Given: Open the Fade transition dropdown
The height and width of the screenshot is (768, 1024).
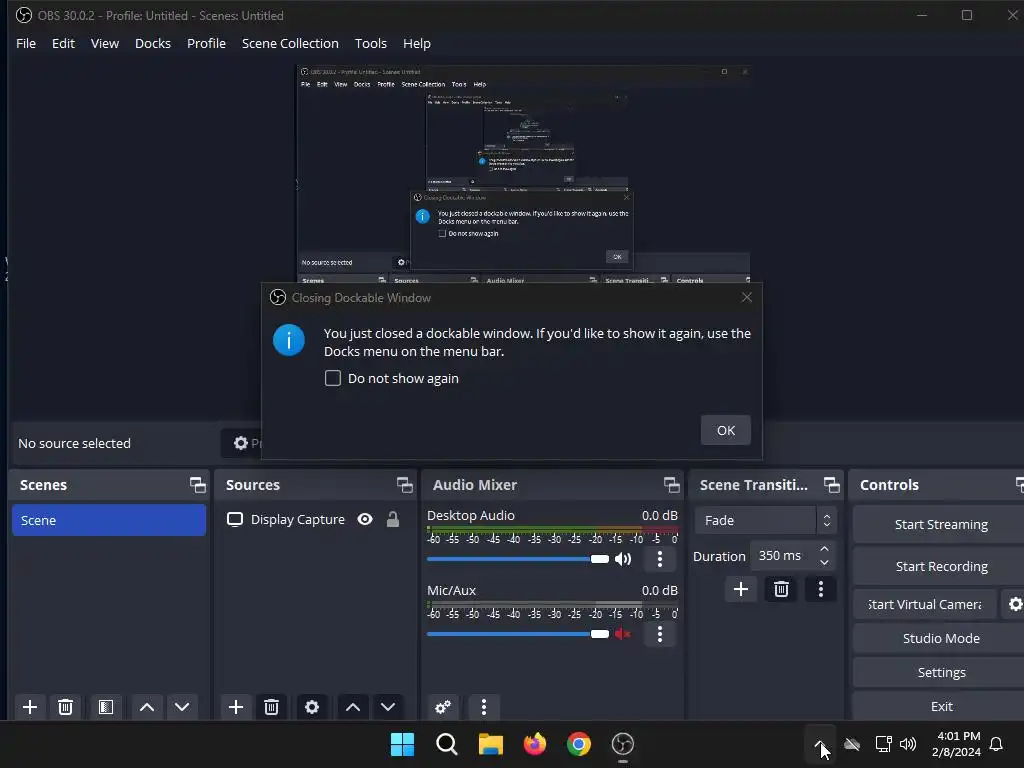Looking at the screenshot, I should tap(765, 520).
